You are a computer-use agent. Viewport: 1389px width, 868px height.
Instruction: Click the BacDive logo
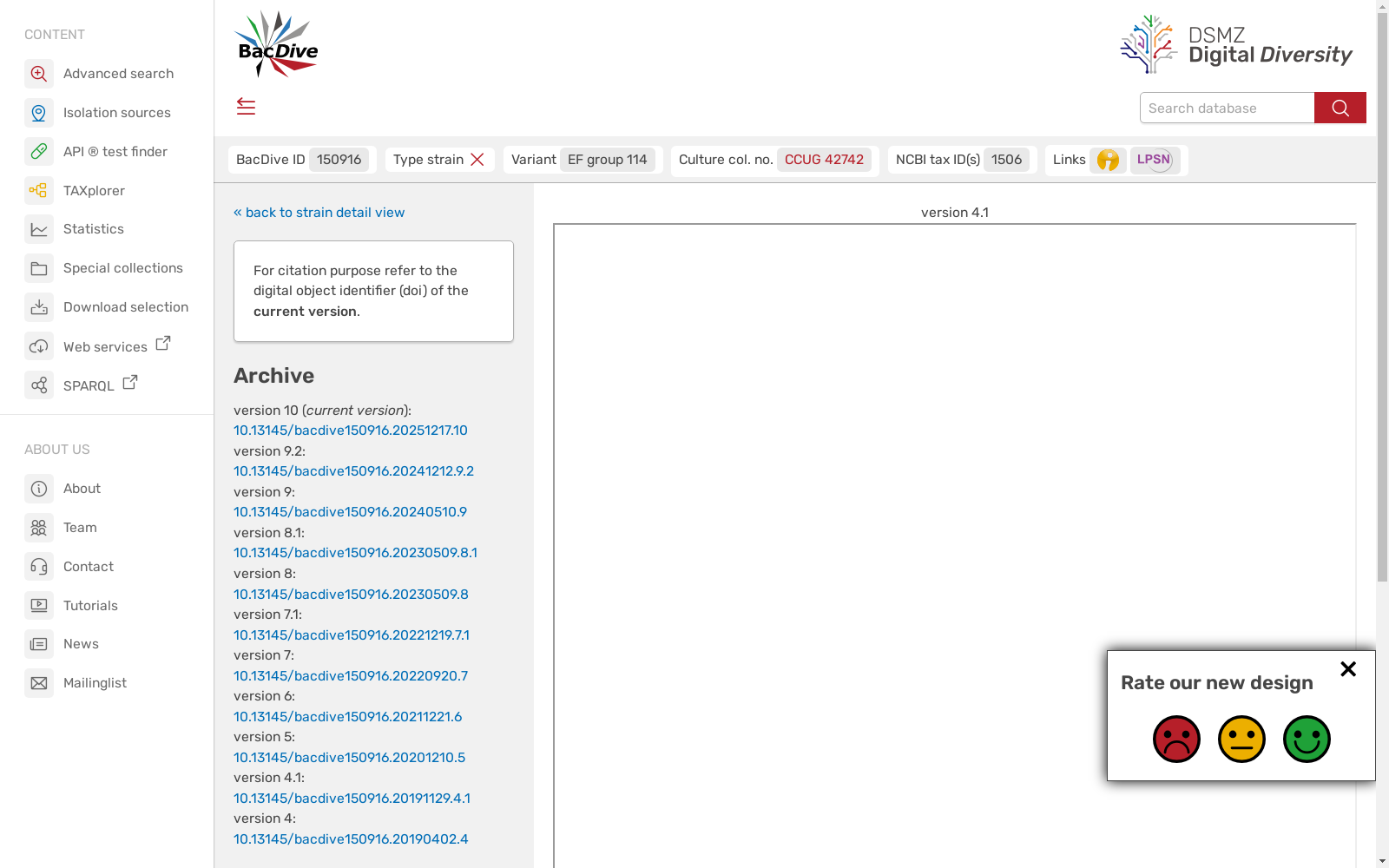pyautogui.click(x=277, y=45)
